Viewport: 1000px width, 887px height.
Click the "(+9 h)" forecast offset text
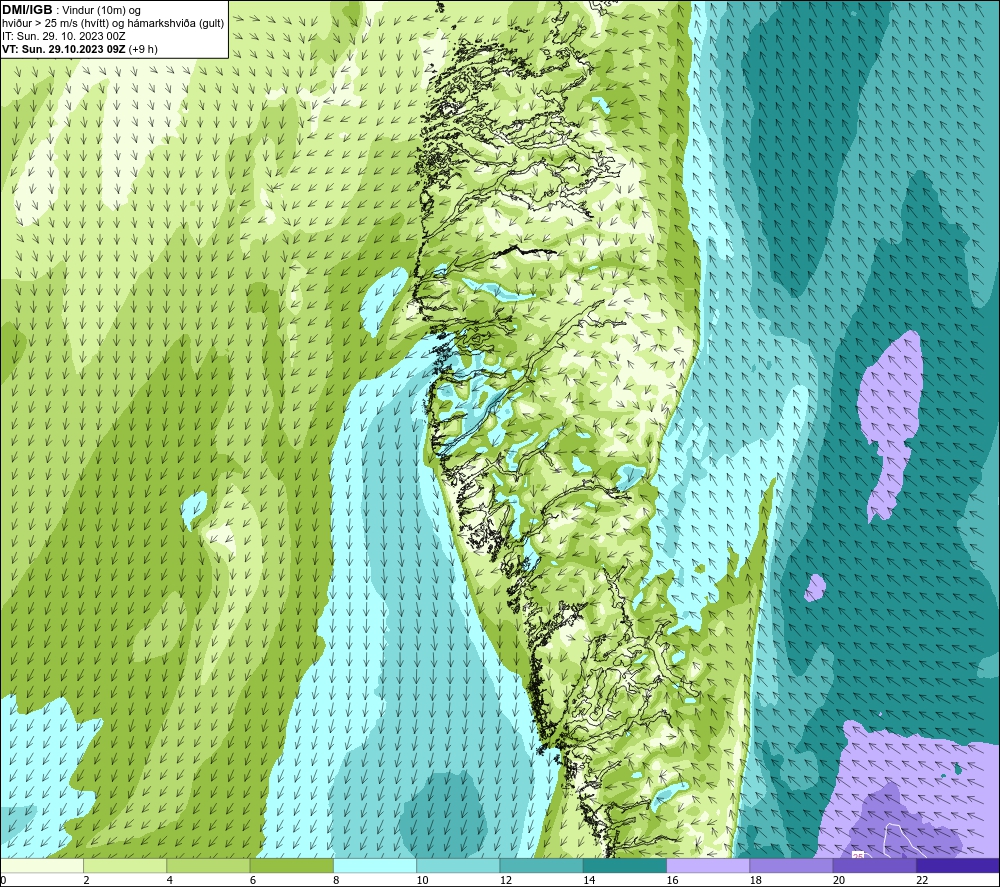pos(143,49)
